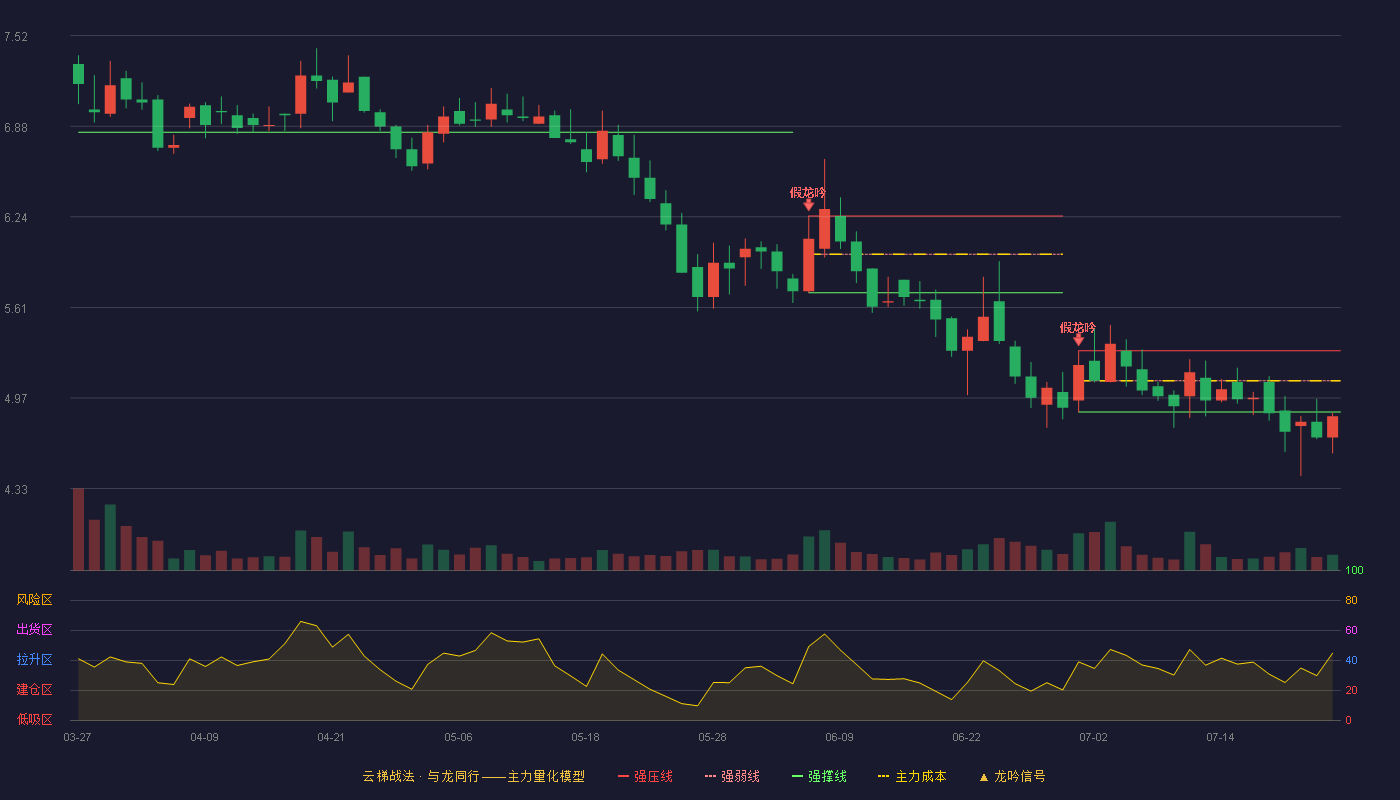Click the 出货区 axis label
The width and height of the screenshot is (1400, 800).
(x=34, y=630)
